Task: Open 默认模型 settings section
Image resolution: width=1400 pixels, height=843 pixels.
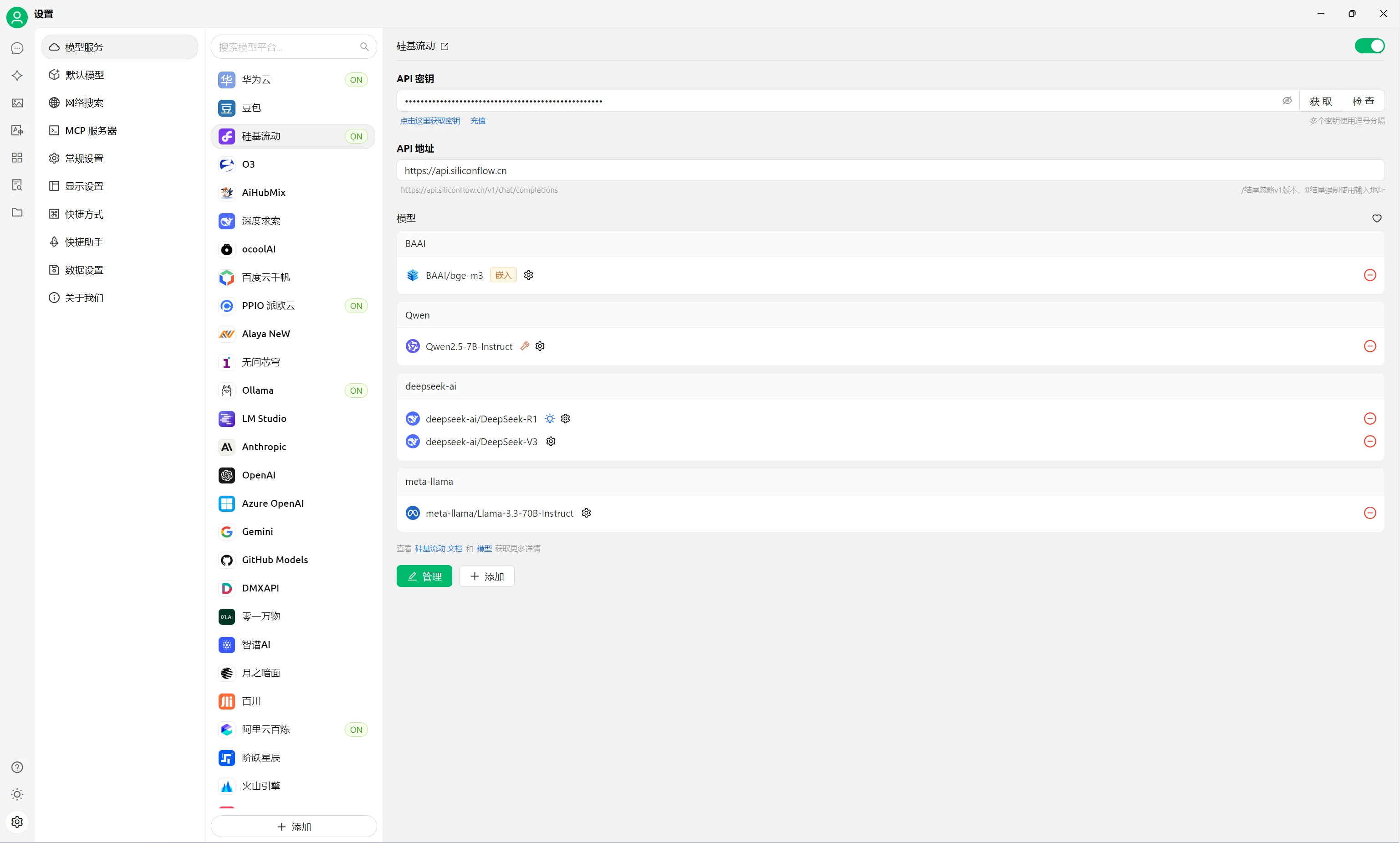Action: click(x=120, y=75)
